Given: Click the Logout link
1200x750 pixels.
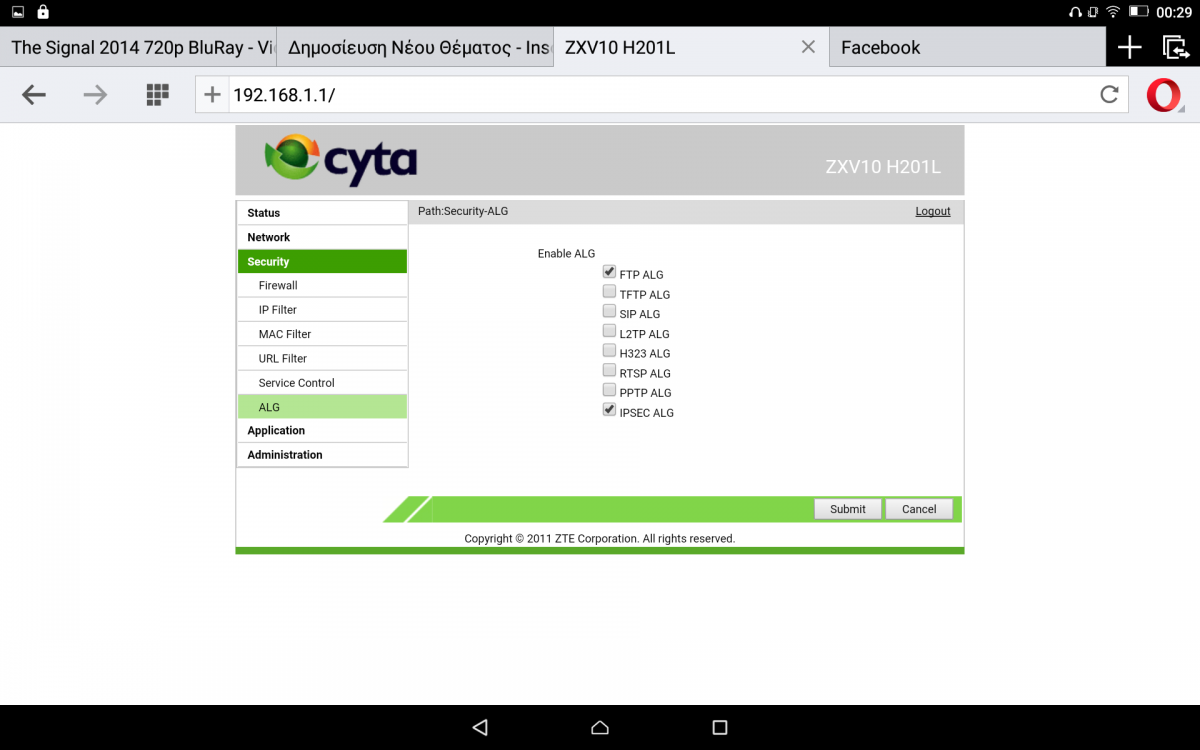Looking at the screenshot, I should [933, 211].
